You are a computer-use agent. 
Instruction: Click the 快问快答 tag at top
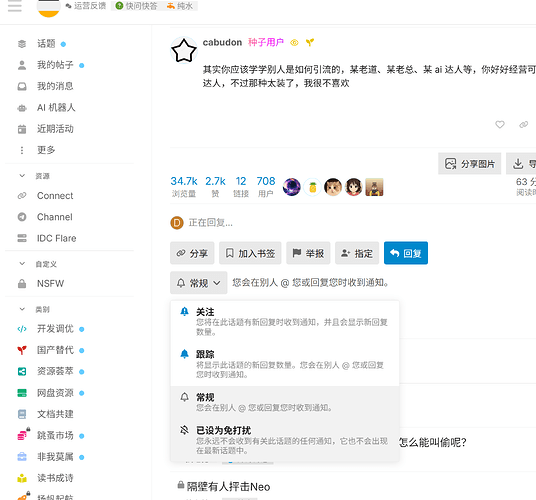(136, 6)
